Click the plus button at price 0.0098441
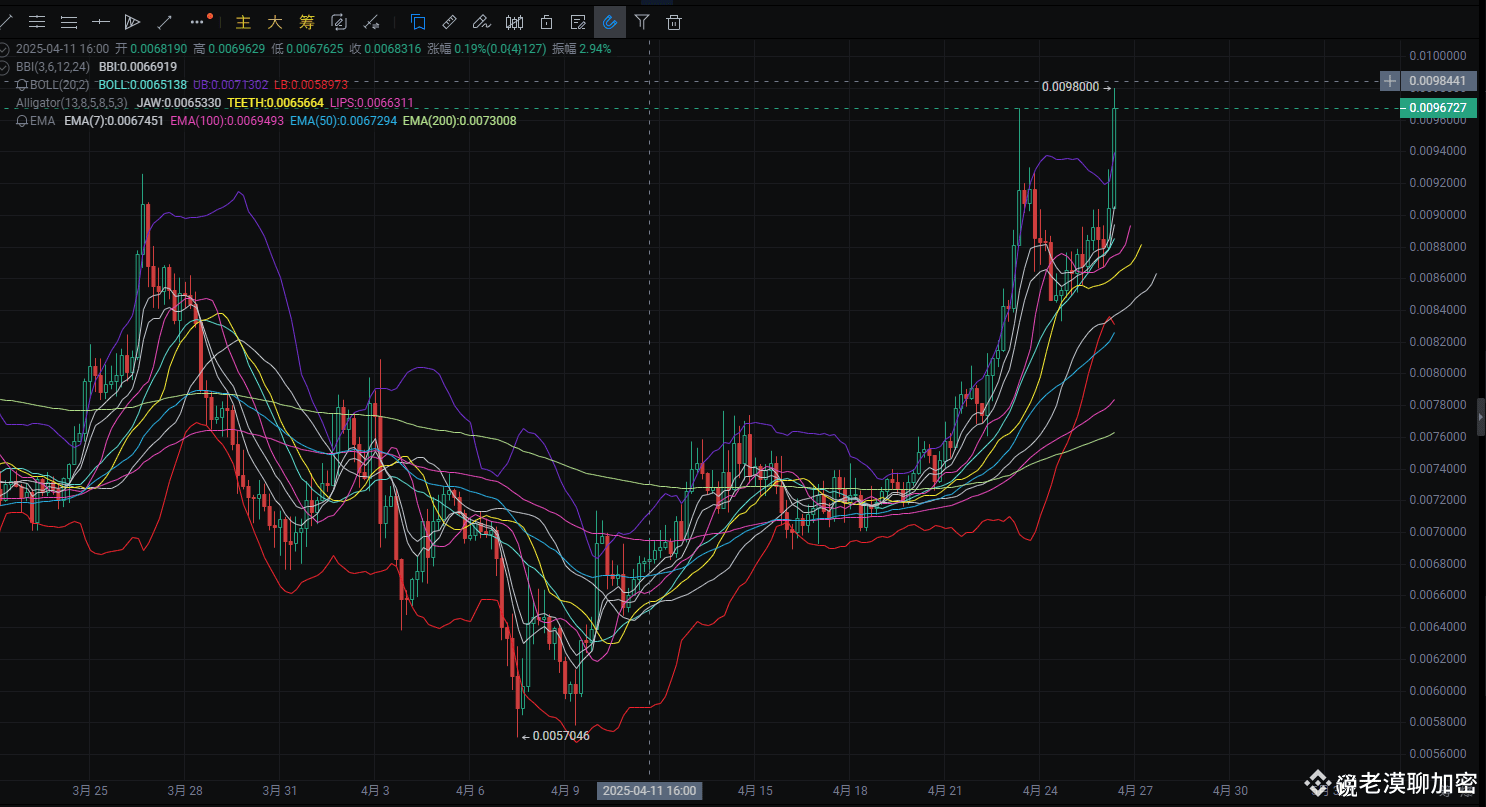This screenshot has height=807, width=1486. click(x=1390, y=80)
